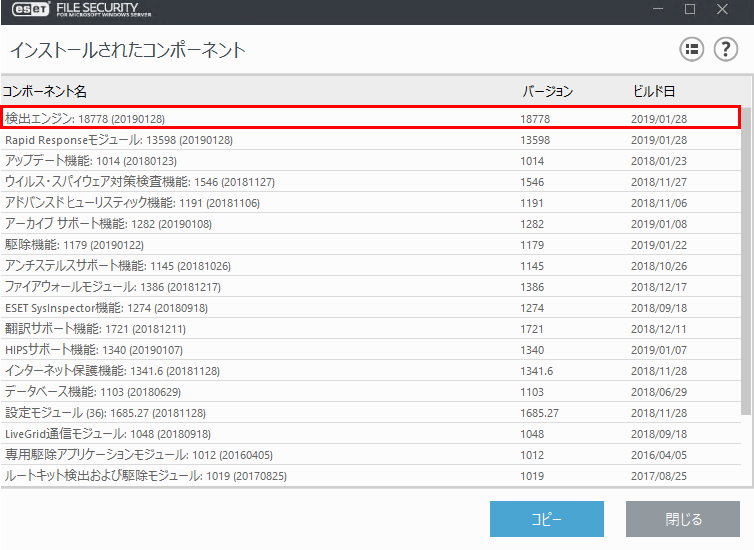Minimize the ESET window
The image size is (754, 550).
click(656, 9)
